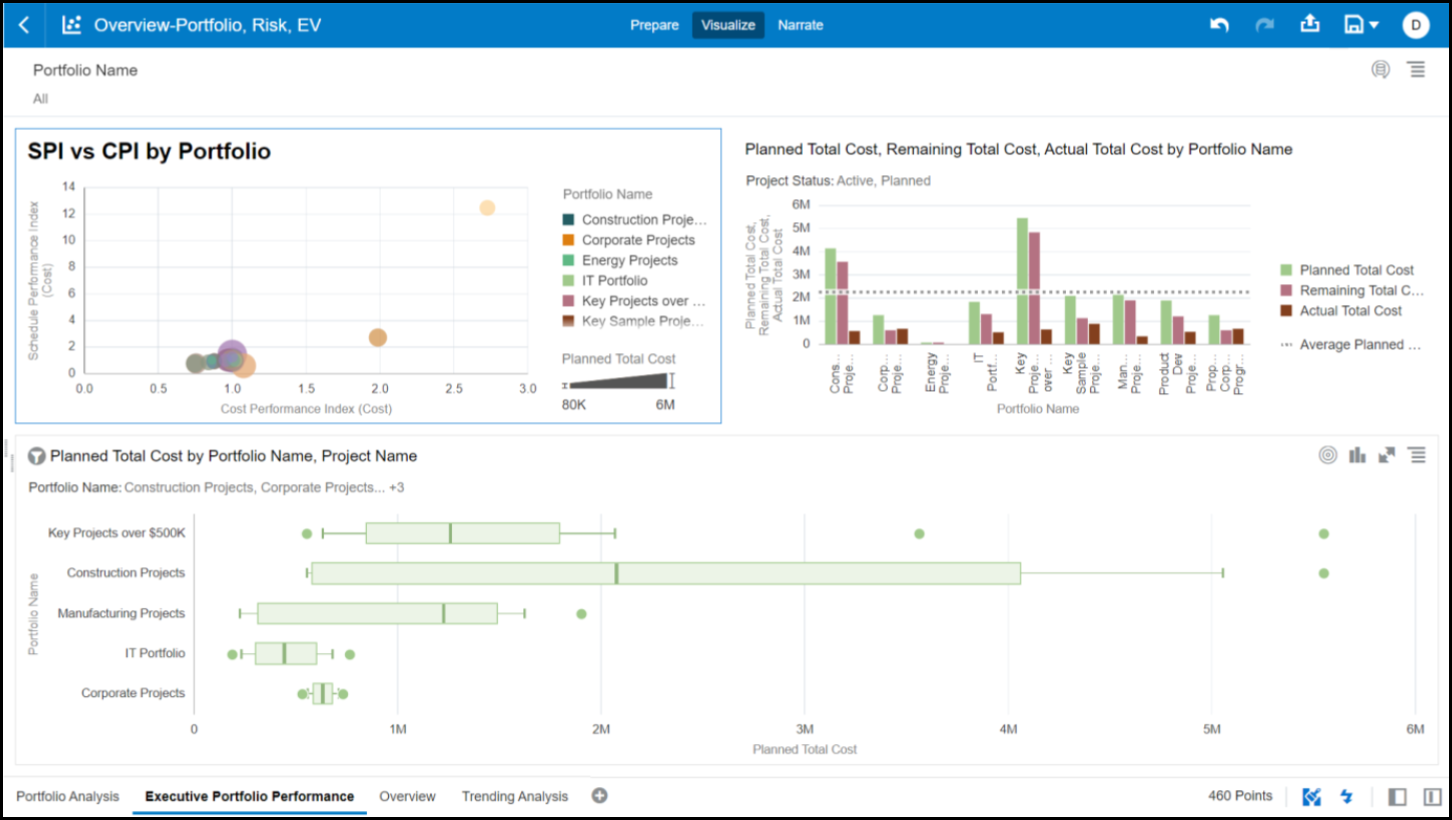Click the Manufacturing Projects axis label
Screen dimensions: 1452x820
coord(121,613)
